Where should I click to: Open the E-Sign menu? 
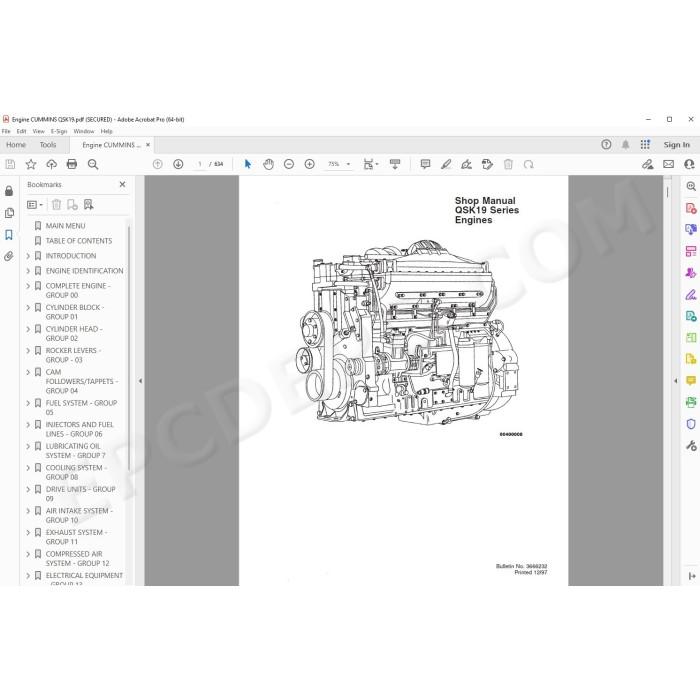pos(59,131)
